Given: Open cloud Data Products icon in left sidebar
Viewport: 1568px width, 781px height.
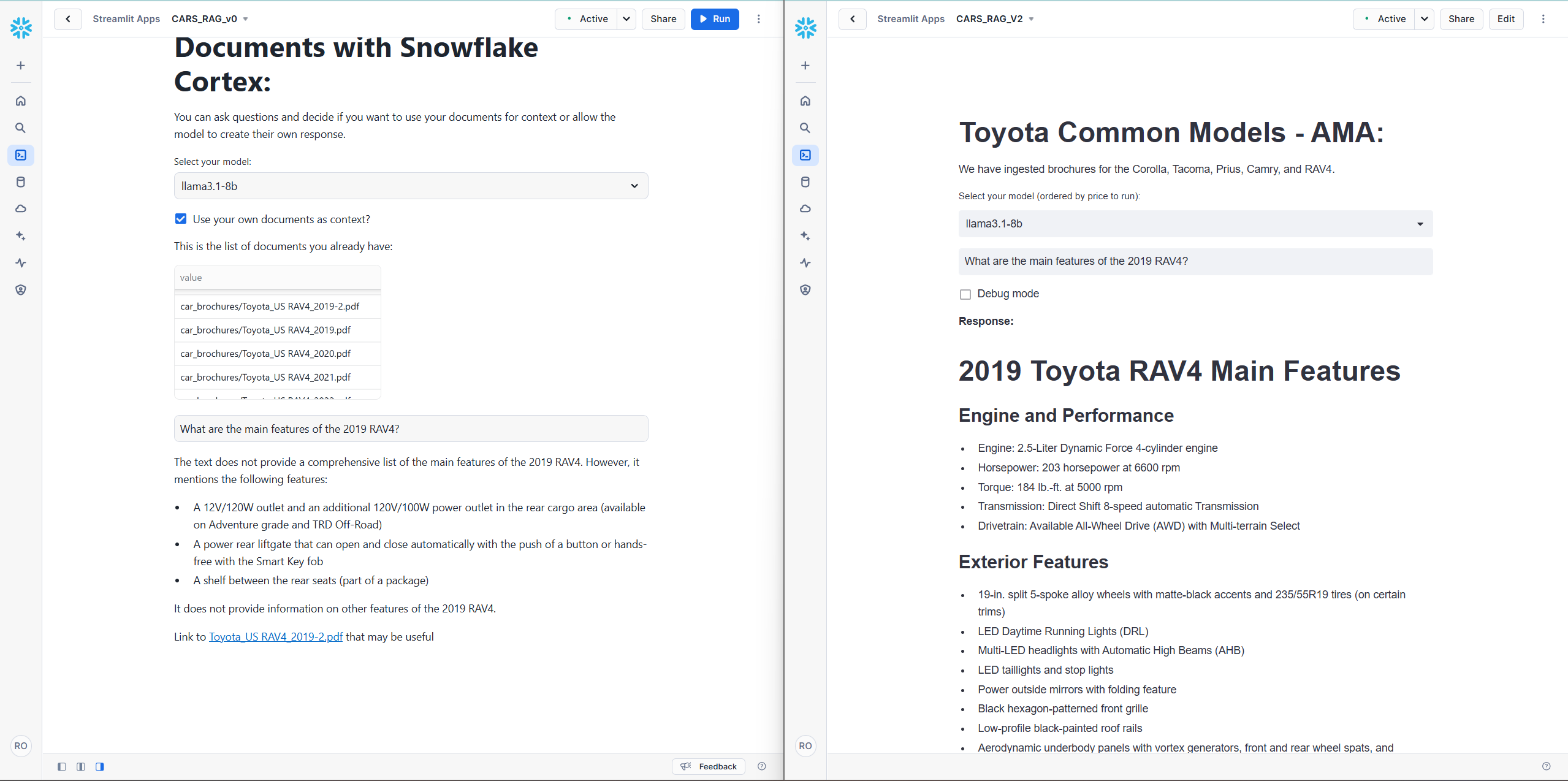Looking at the screenshot, I should coord(21,209).
